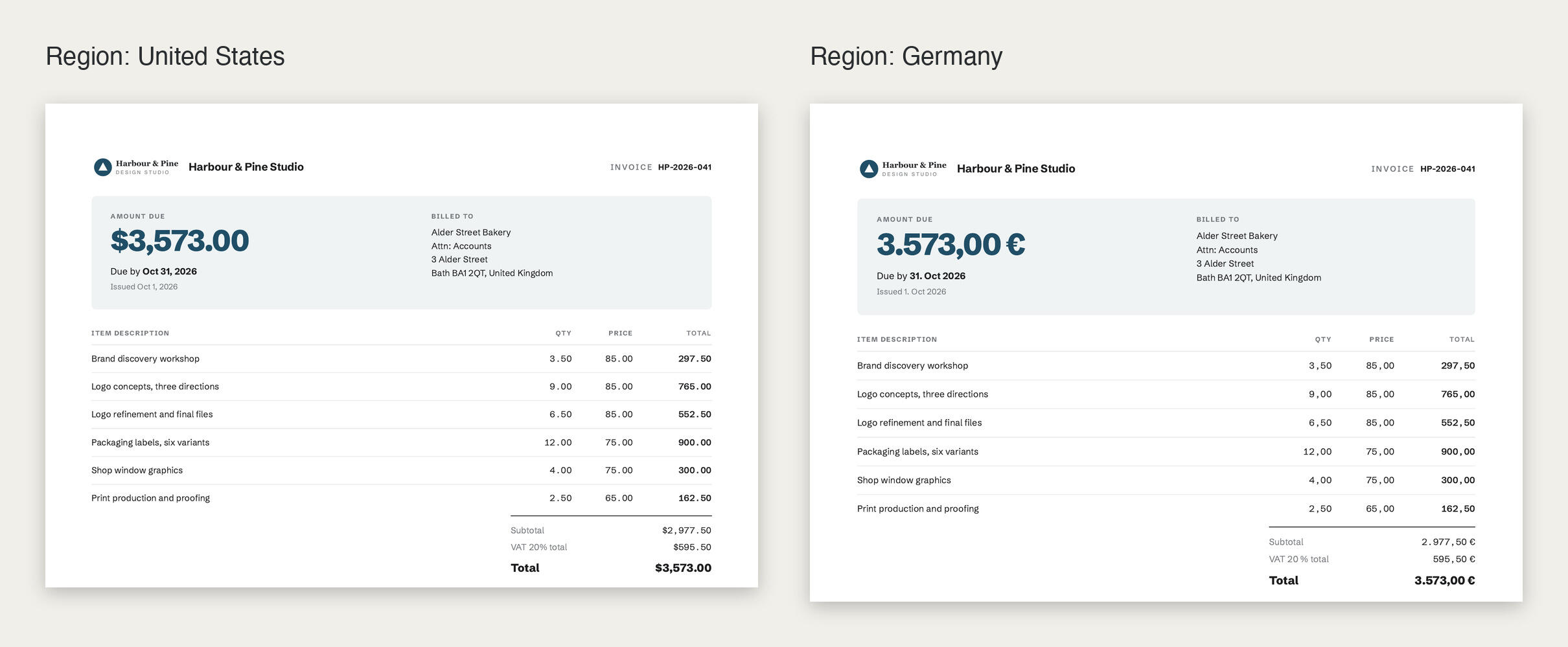Click "Shop window graphics" in the US invoice
1568x647 pixels.
[x=137, y=470]
